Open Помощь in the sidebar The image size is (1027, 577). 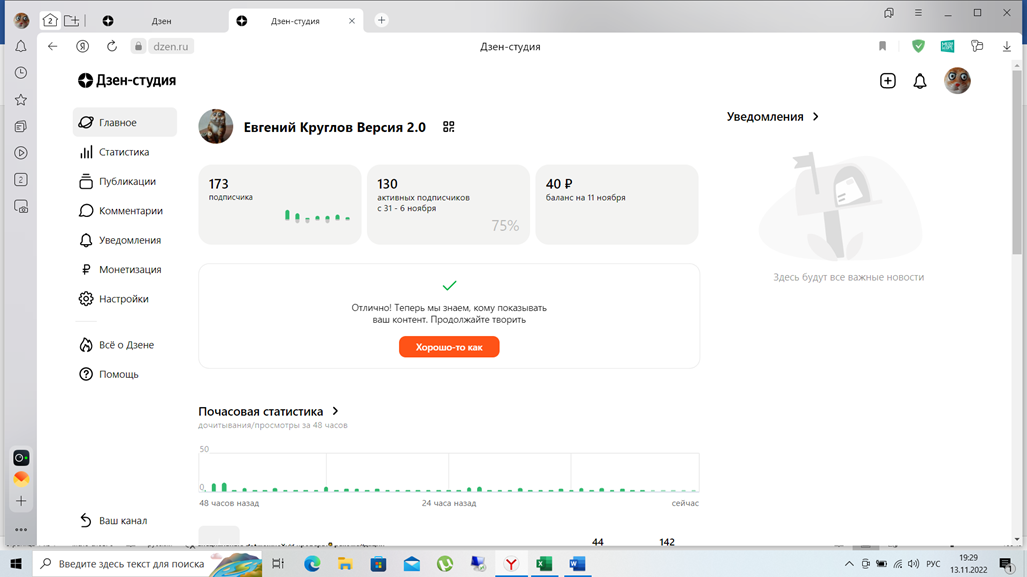[109, 374]
